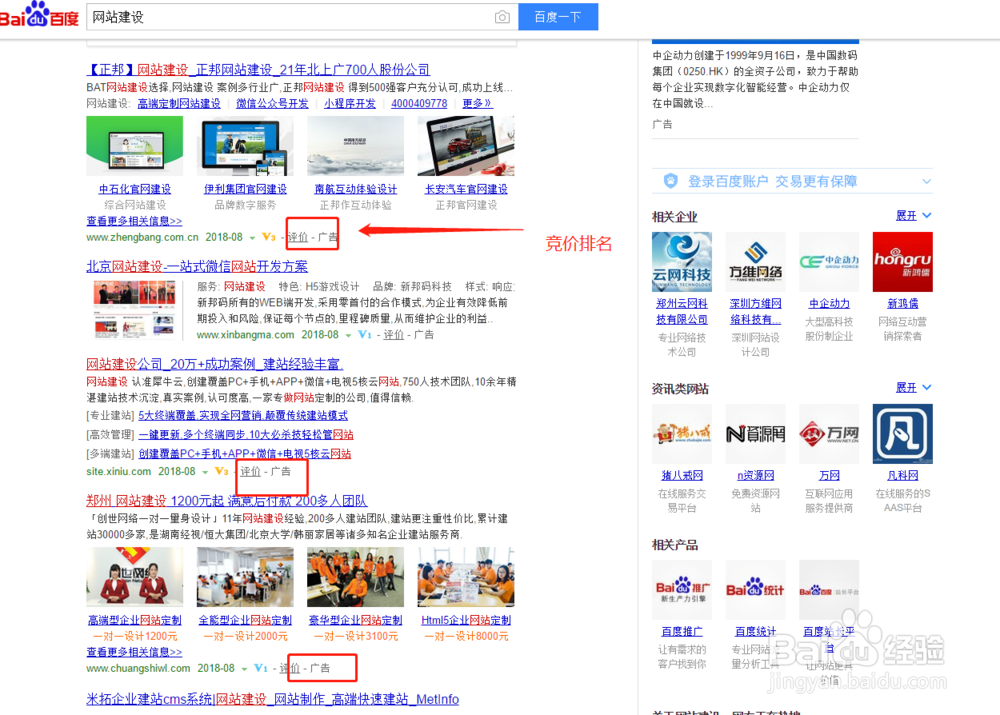Expand dropdown arrow beside www.xinbangma.com
The image size is (1000, 715).
click(x=348, y=335)
